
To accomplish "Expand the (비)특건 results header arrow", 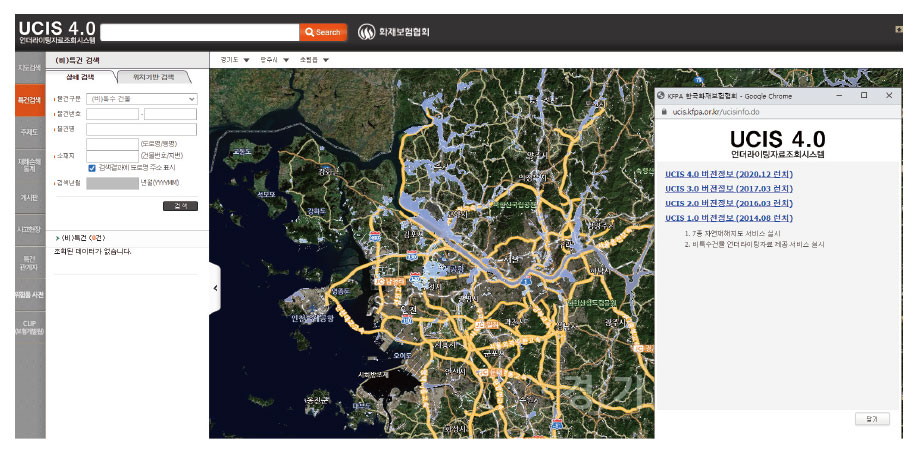I will coord(58,238).
